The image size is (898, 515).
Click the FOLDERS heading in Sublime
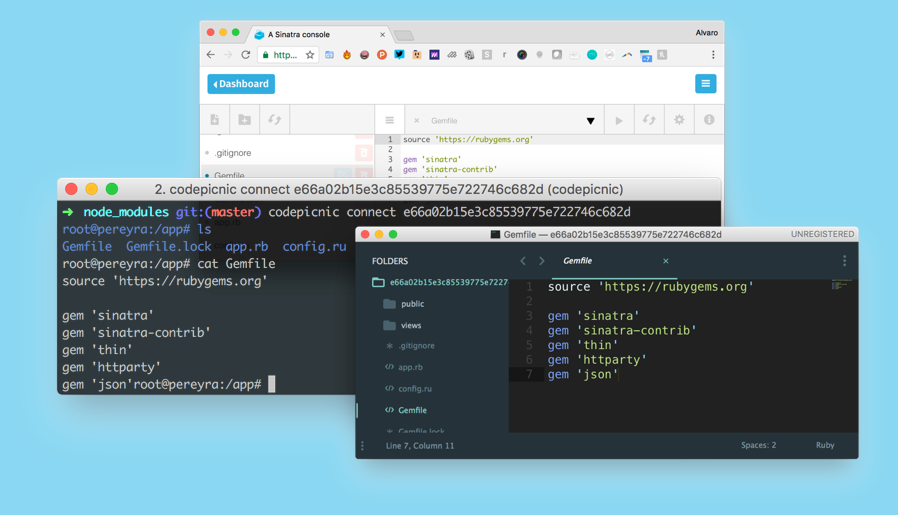(390, 261)
